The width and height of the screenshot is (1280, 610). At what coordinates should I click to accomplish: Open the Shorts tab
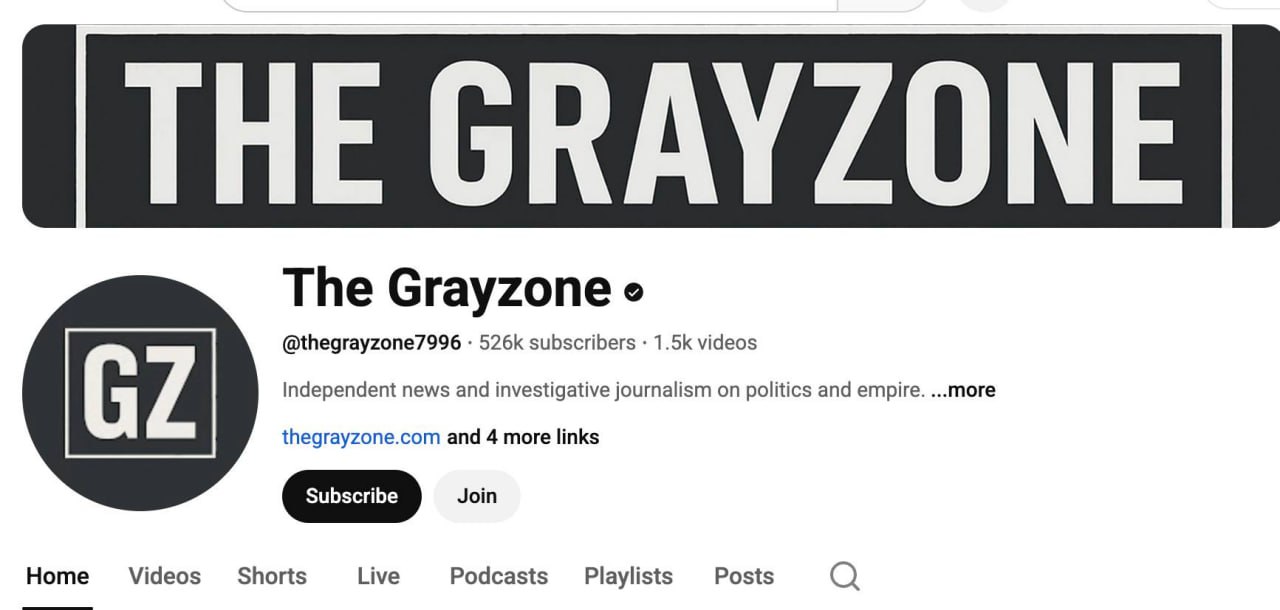272,576
